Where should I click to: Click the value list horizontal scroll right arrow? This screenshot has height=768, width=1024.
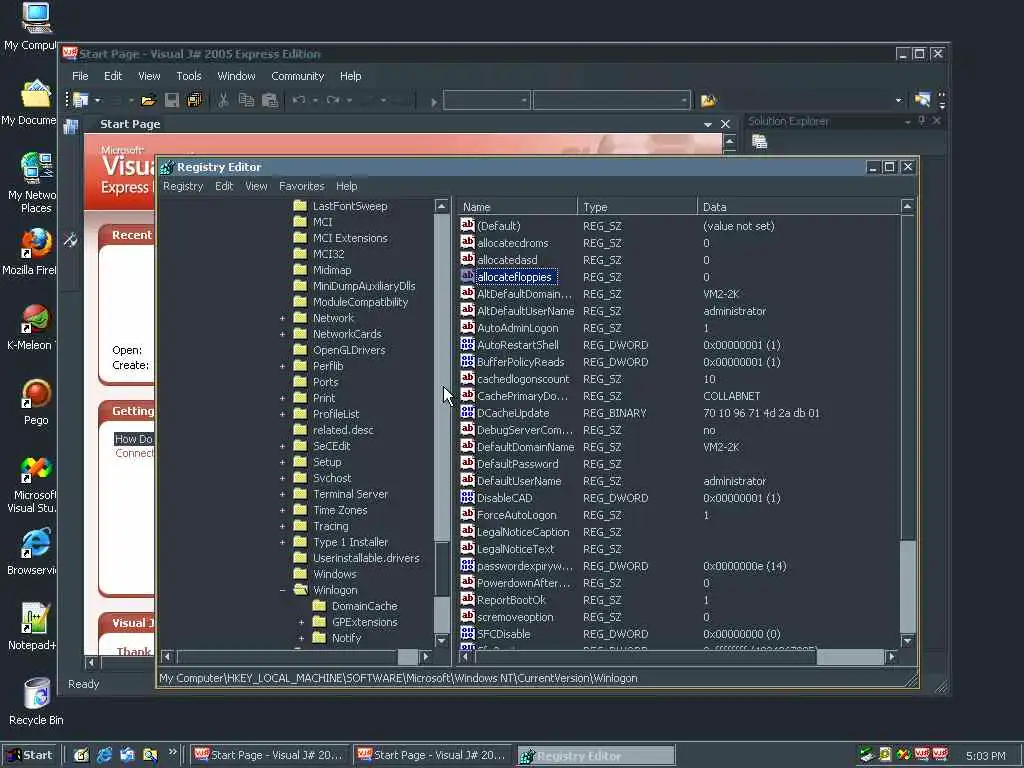click(891, 657)
